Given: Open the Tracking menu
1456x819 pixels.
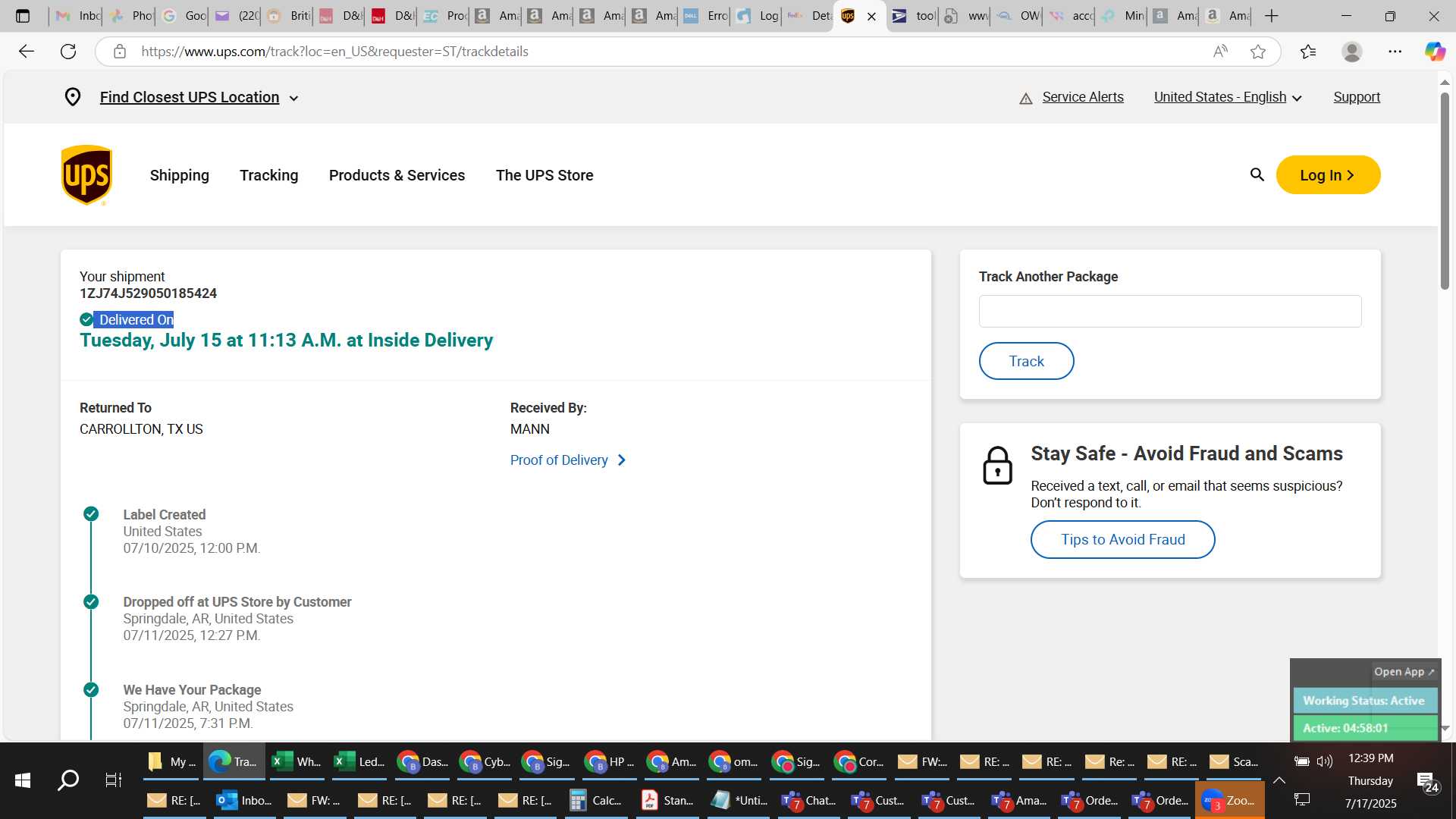Looking at the screenshot, I should 269,175.
